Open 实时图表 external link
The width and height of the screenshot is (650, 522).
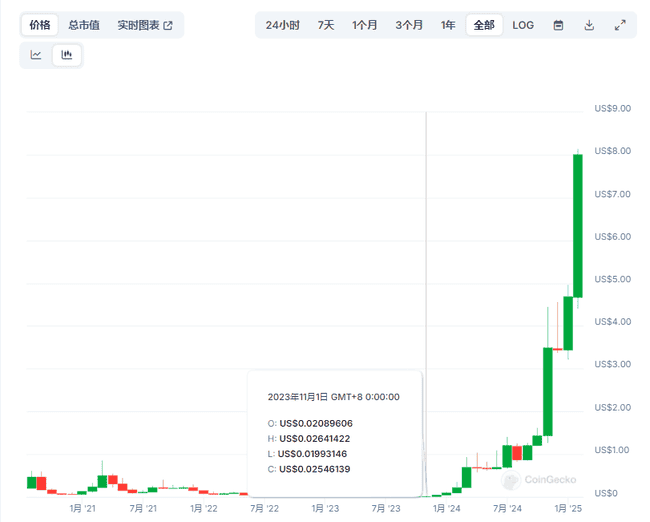tap(145, 25)
